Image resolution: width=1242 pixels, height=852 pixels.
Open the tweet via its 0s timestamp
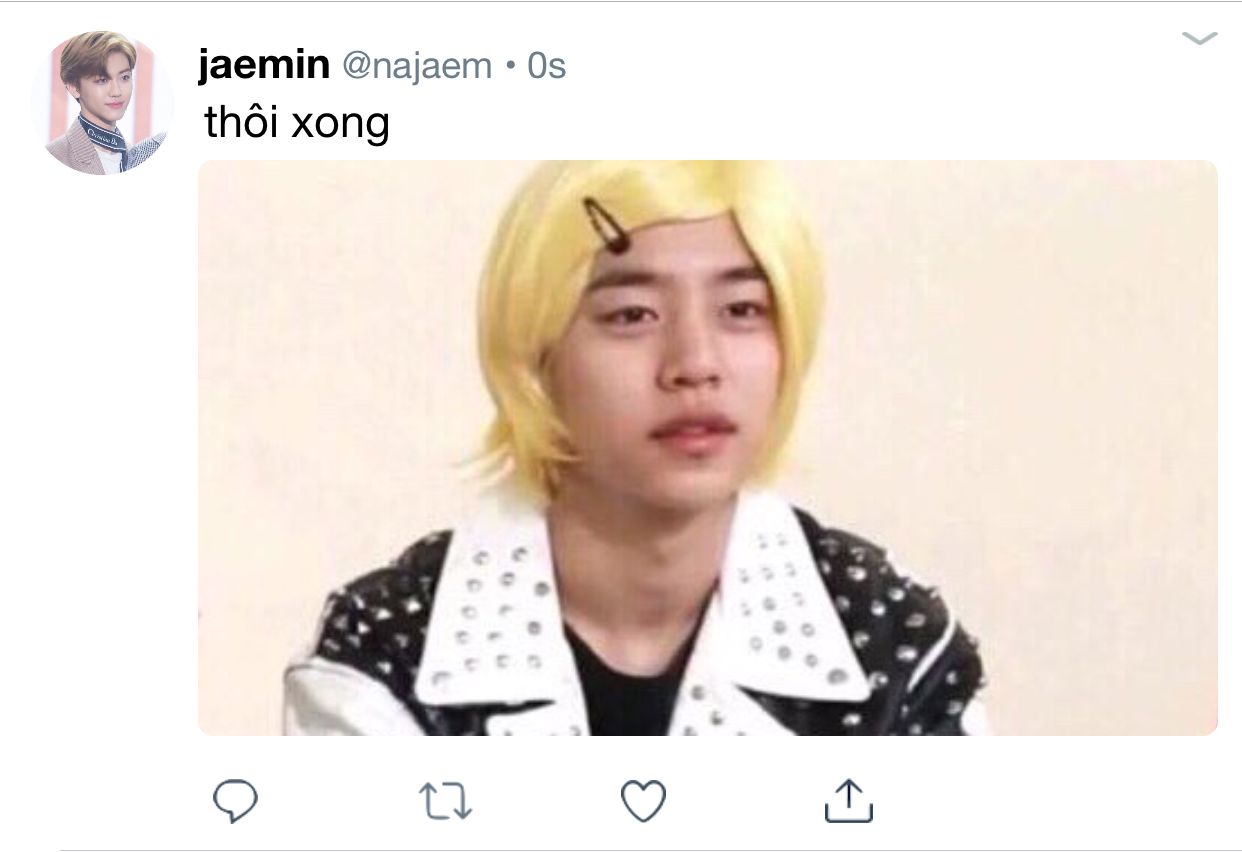[546, 66]
